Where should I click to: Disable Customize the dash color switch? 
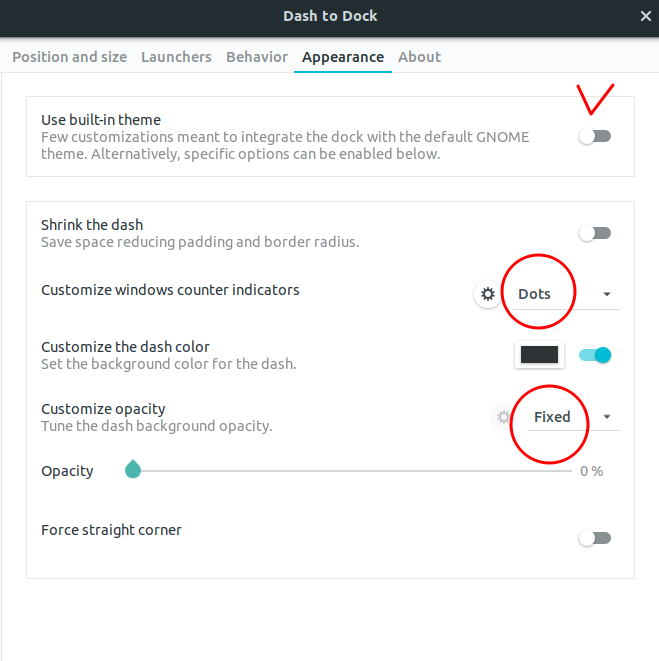pos(595,355)
